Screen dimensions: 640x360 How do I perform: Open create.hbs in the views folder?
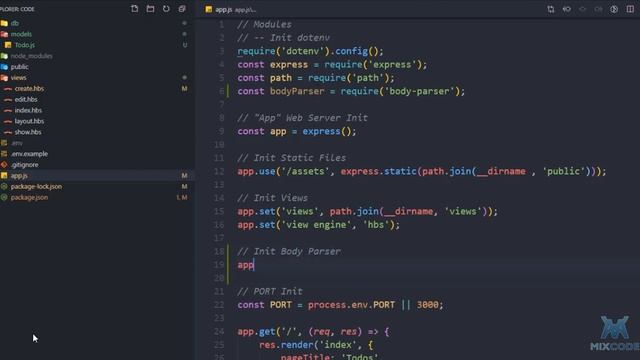pos(29,89)
